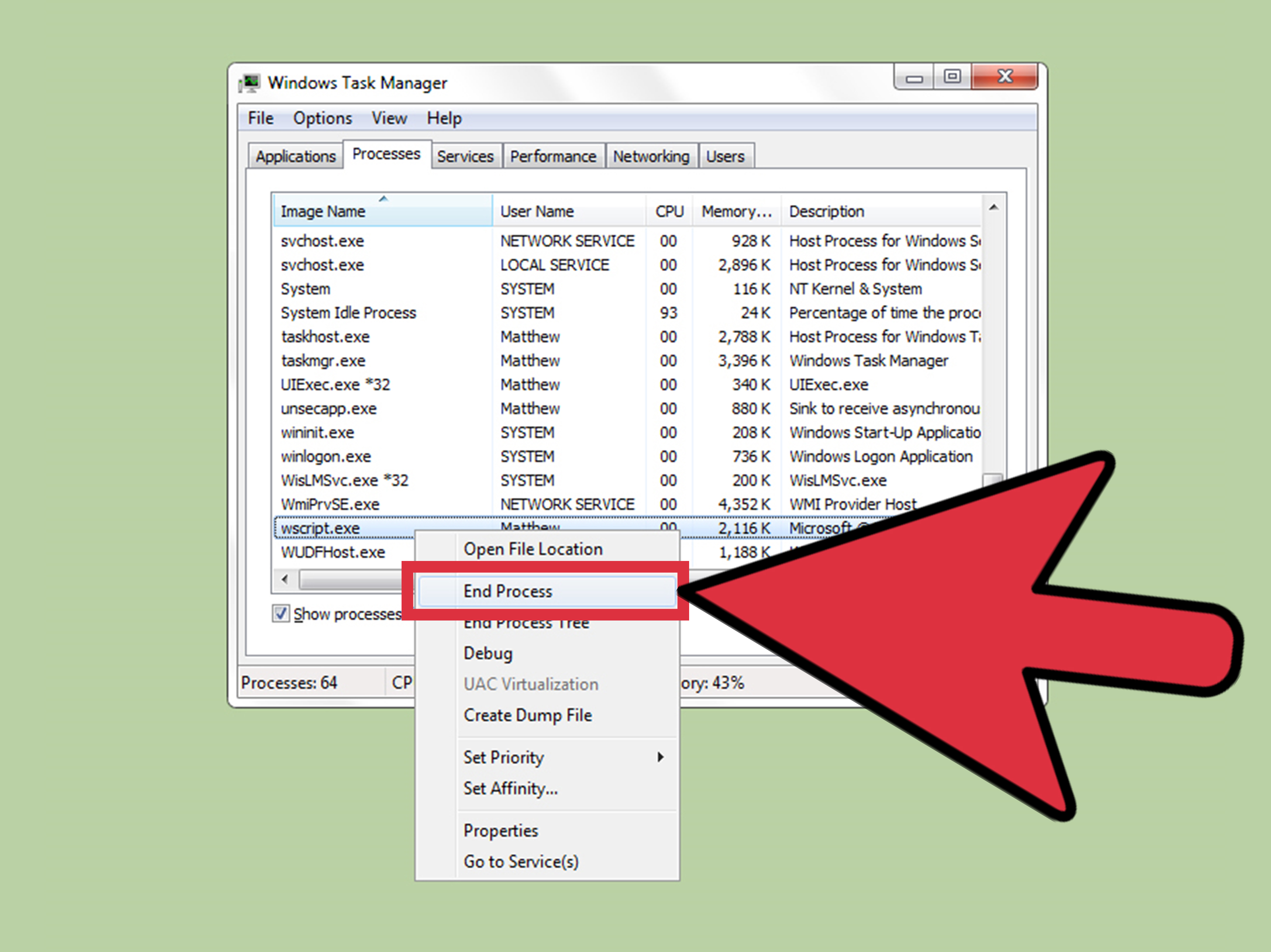Click the Task Manager title bar icon
Screen dimensions: 1271x952
250,83
